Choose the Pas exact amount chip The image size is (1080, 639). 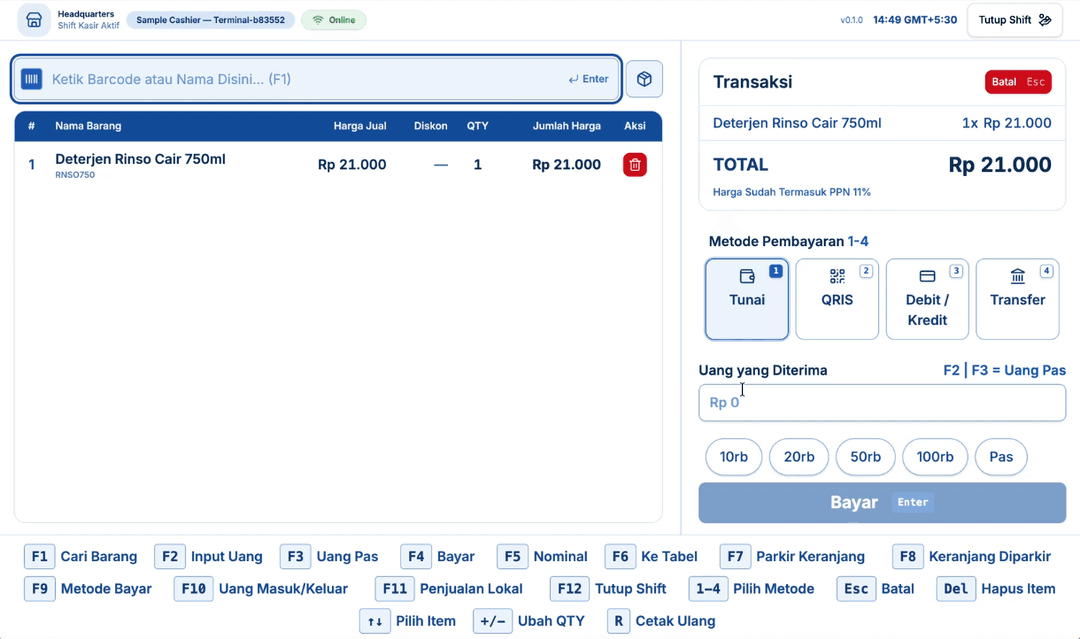pyautogui.click(x=1001, y=457)
